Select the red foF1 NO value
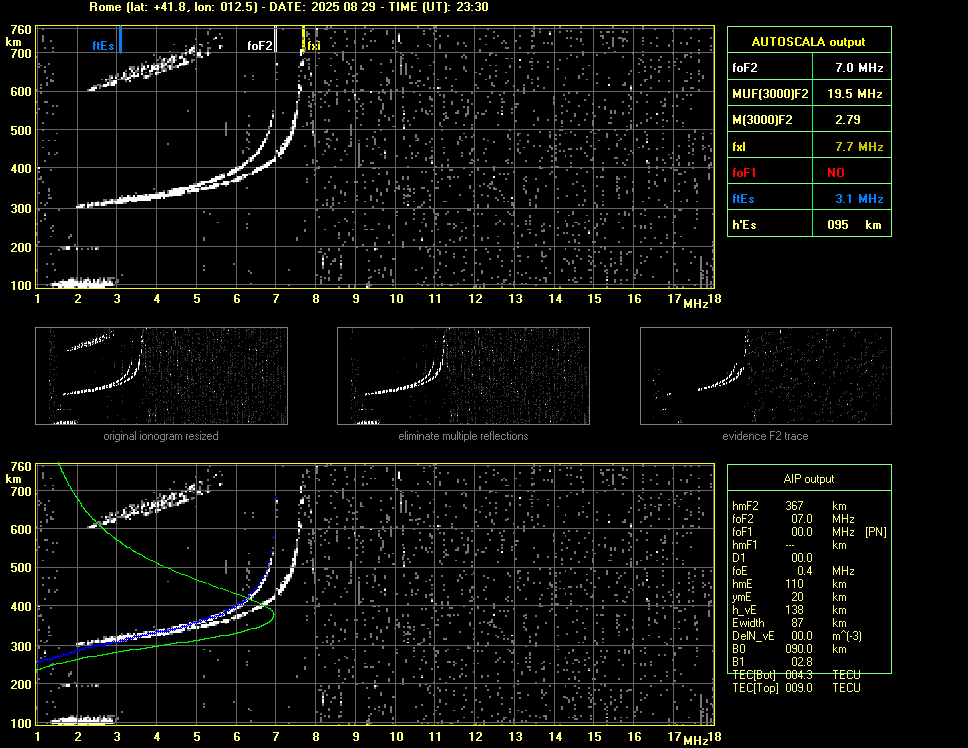 point(836,173)
